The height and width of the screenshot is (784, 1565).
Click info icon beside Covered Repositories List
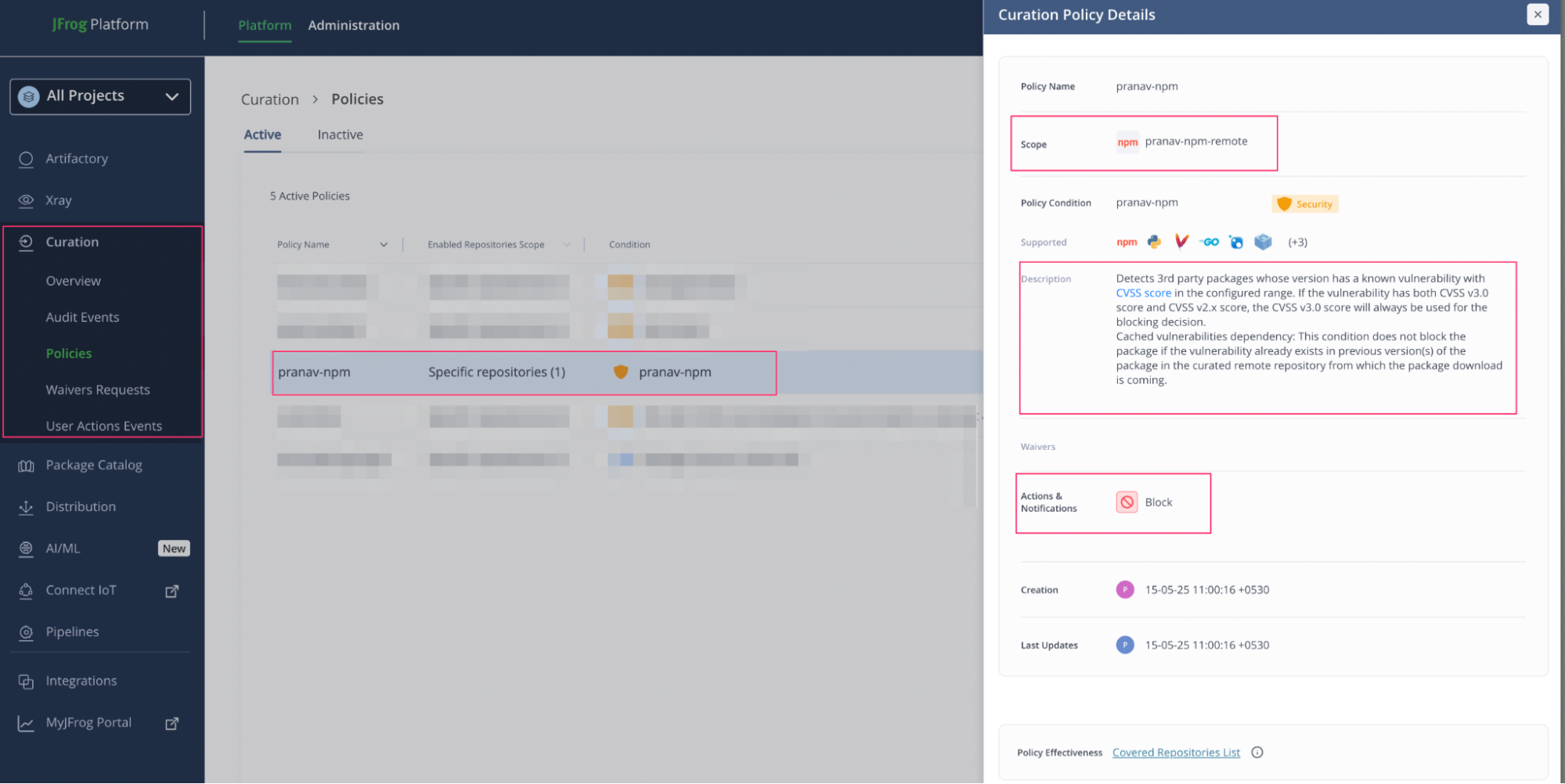click(1257, 753)
